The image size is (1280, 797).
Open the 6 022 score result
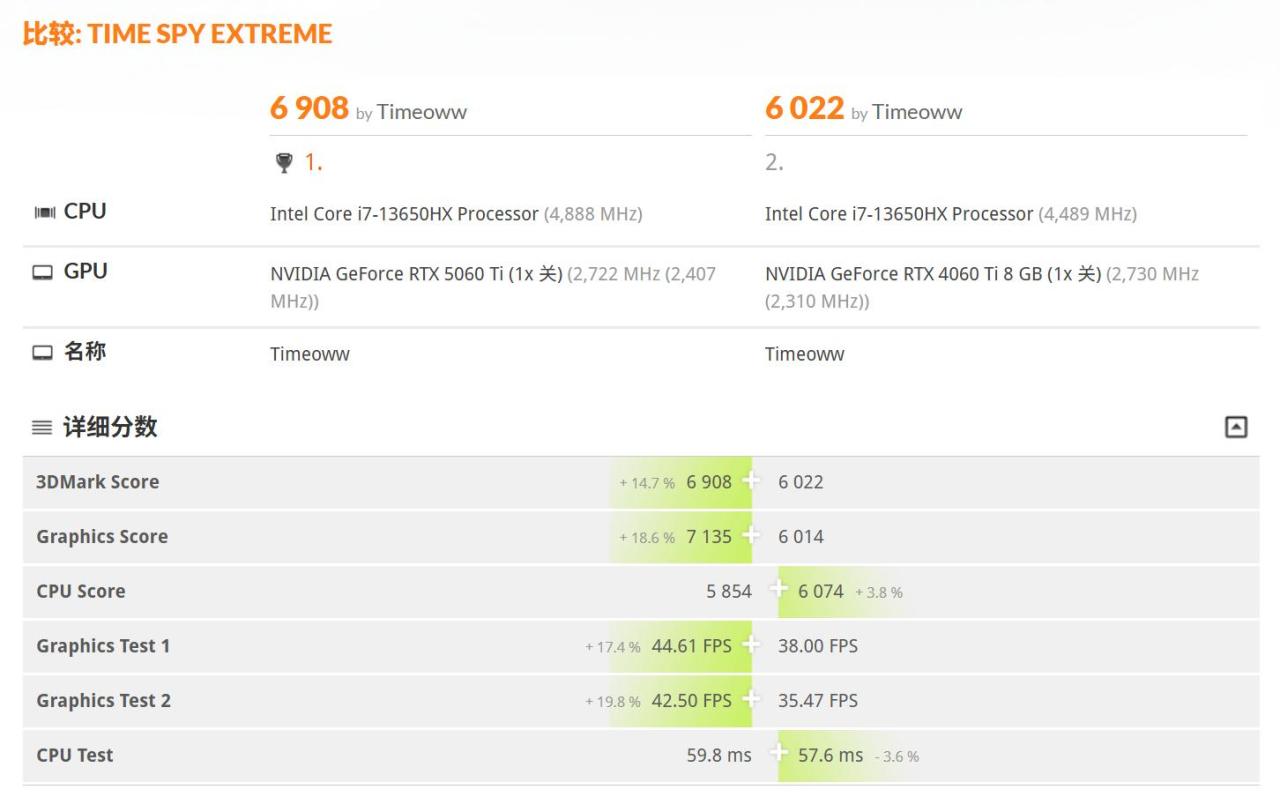(x=804, y=108)
